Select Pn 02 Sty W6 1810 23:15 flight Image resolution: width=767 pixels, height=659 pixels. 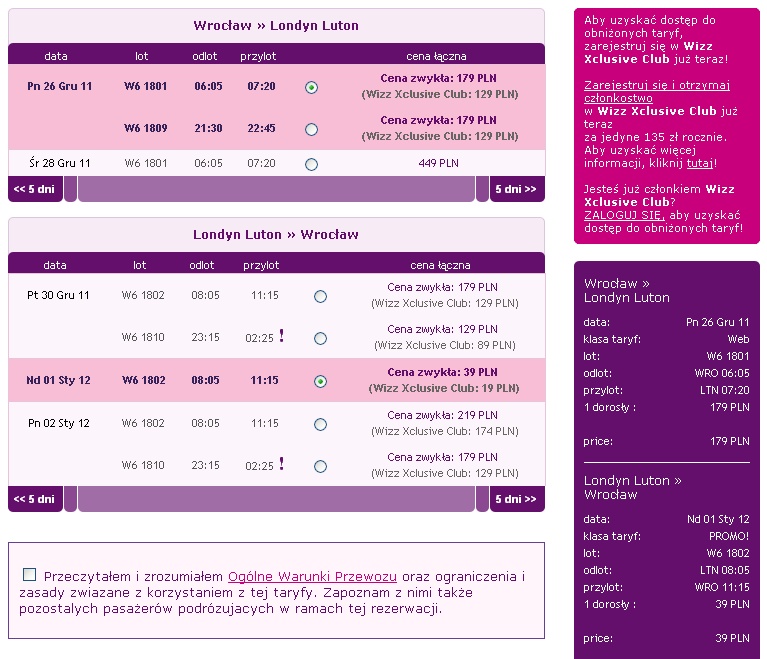pos(320,466)
